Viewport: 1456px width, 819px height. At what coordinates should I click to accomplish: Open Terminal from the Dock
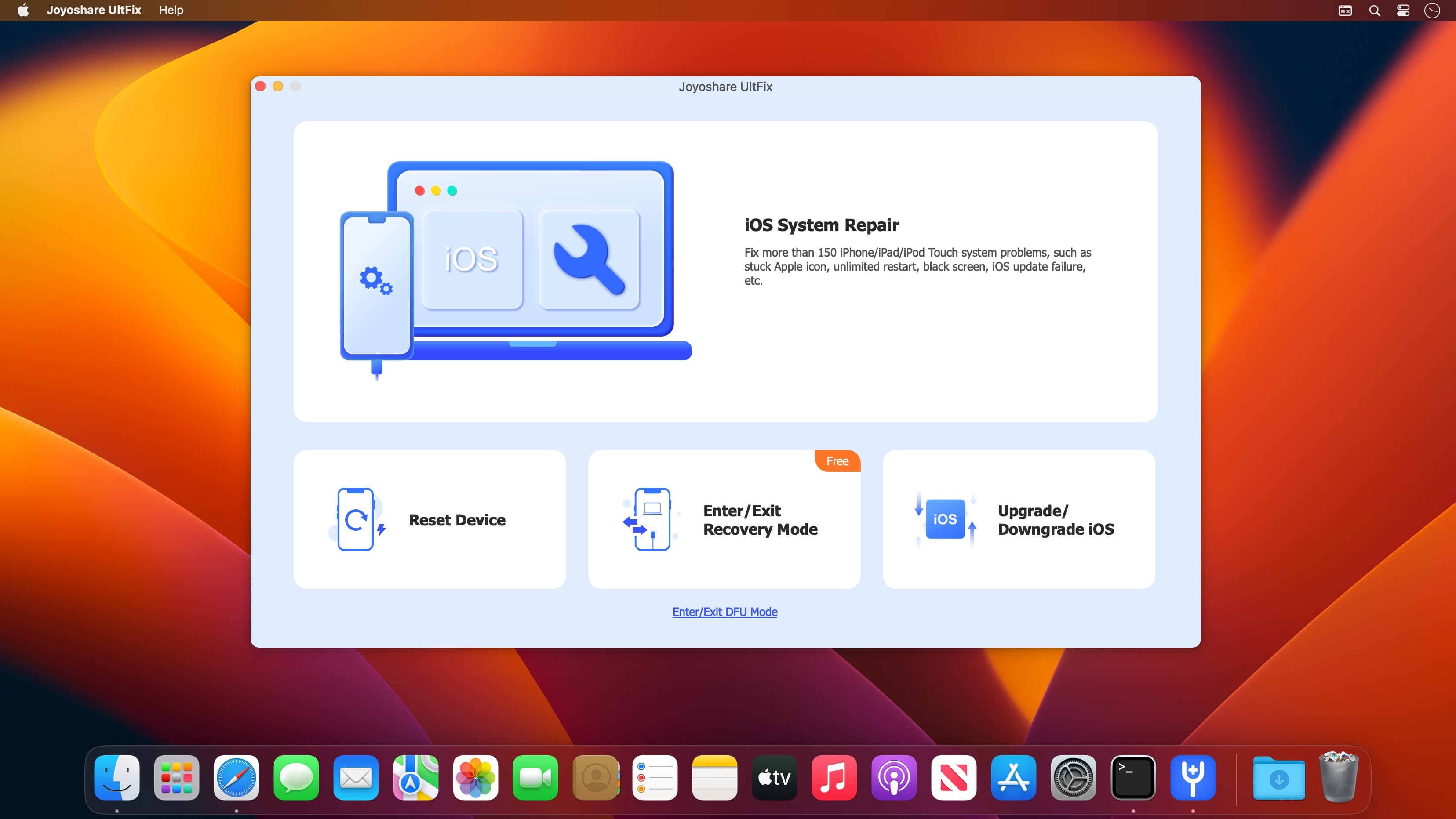[x=1133, y=778]
